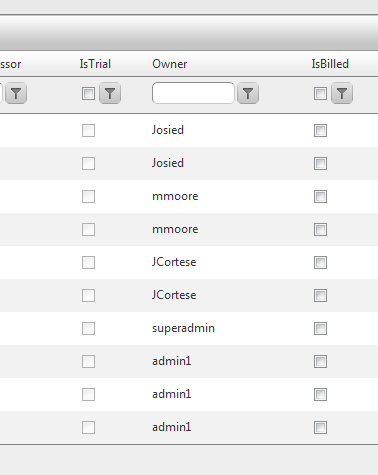
Task: Check IsTrial for first Josied row
Action: click(88, 130)
